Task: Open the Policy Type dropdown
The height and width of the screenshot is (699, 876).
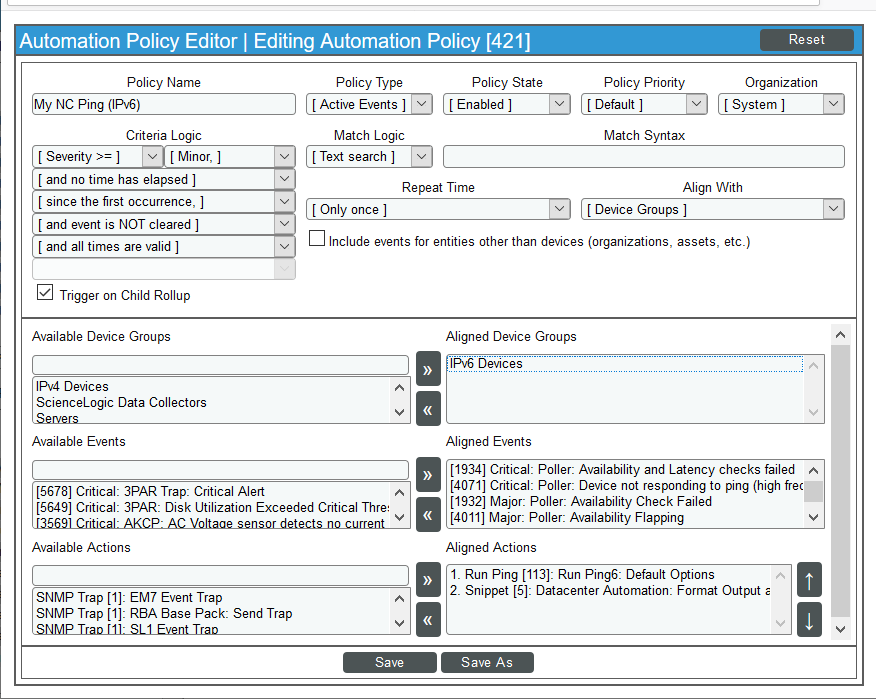Action: (369, 104)
